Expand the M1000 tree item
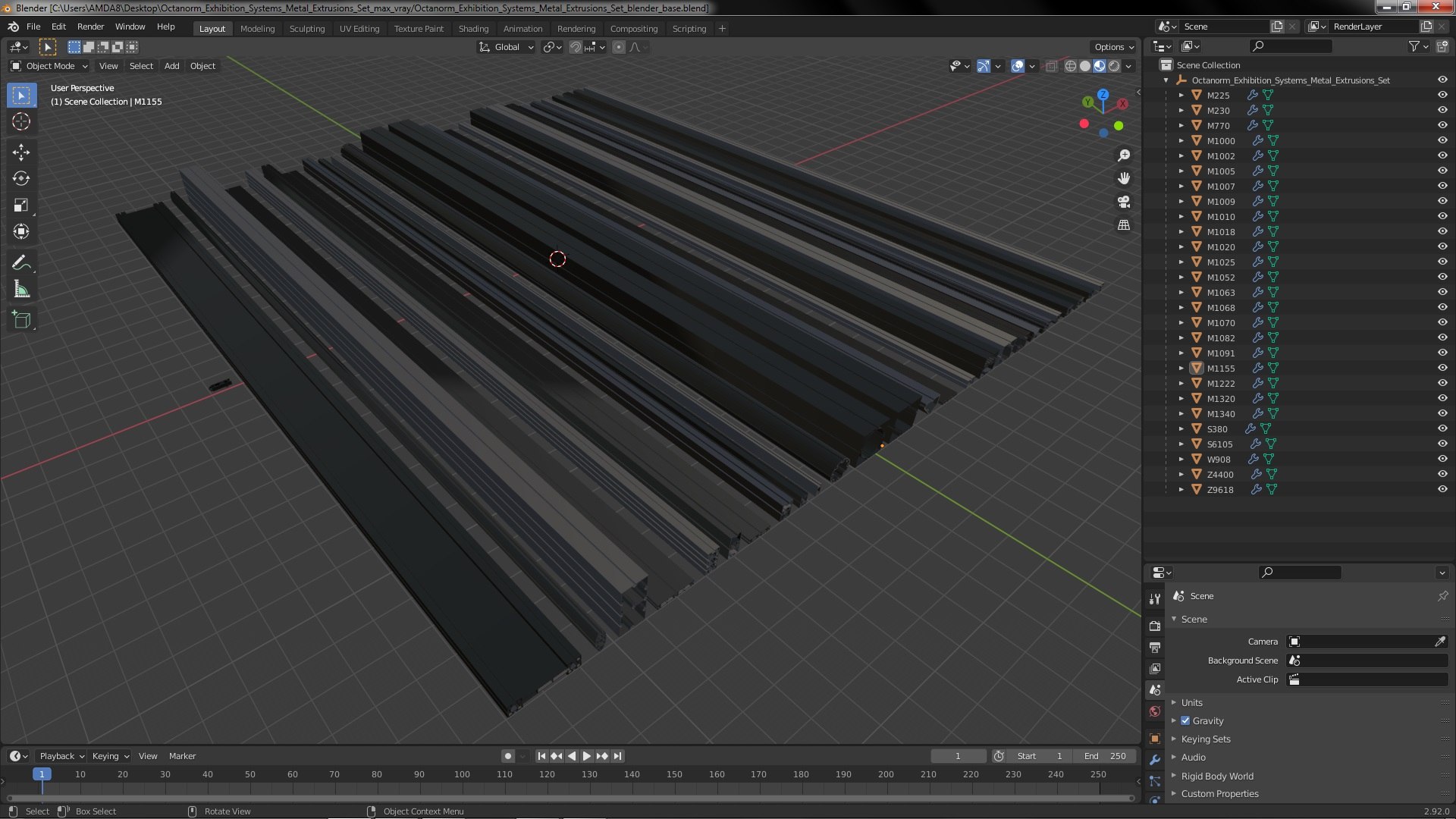 (1181, 140)
